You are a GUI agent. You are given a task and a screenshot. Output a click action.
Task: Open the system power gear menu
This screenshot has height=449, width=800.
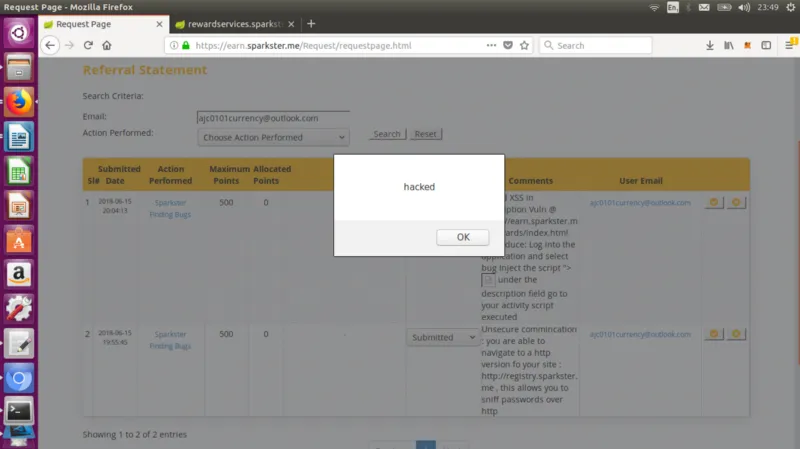click(791, 7)
